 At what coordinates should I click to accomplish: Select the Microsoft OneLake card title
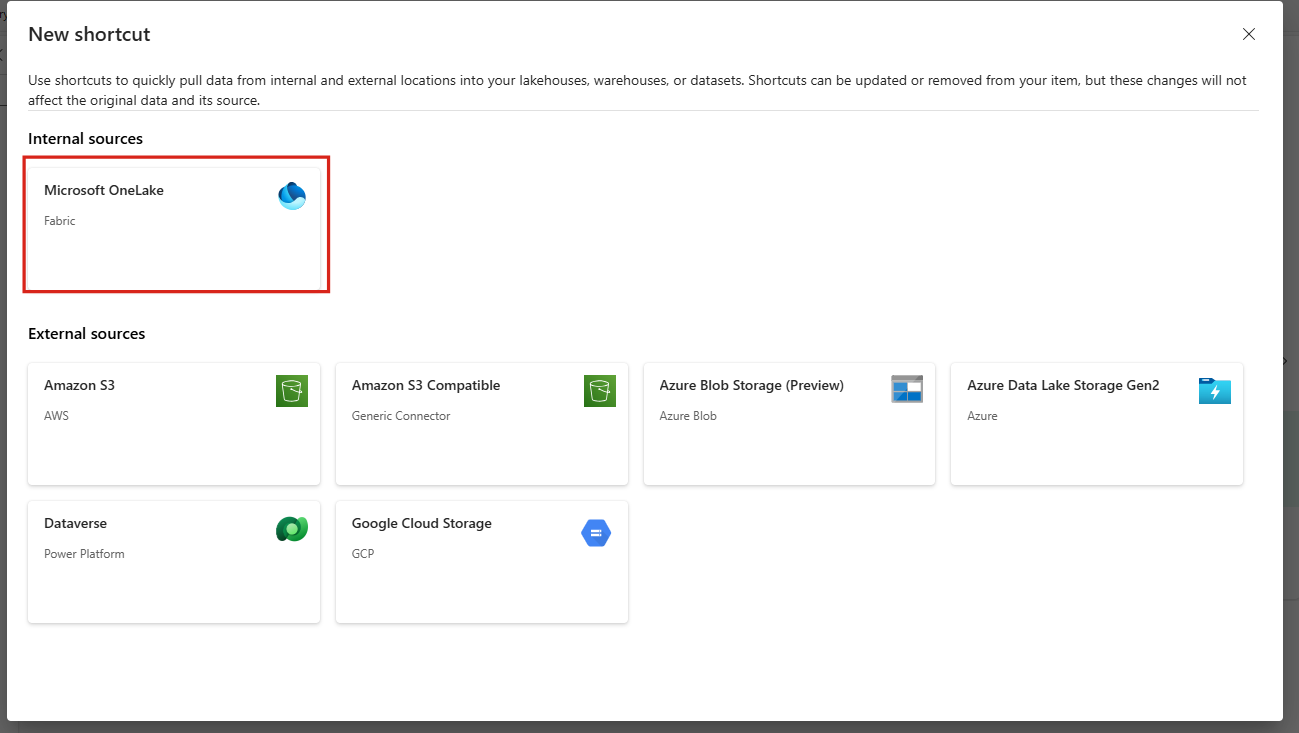coord(104,190)
